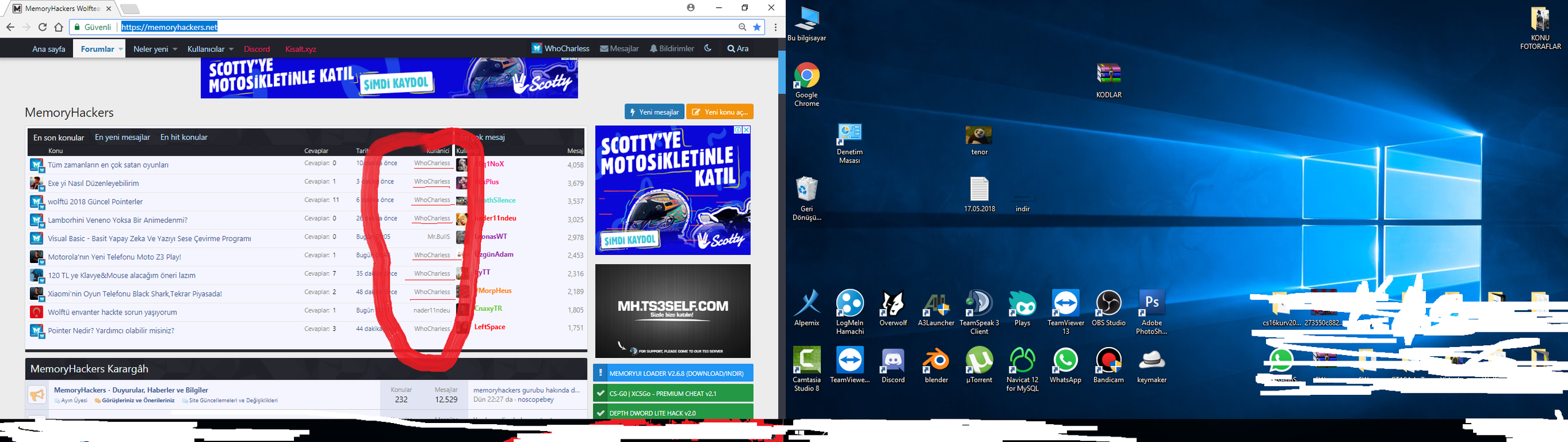Viewport: 1568px width, 442px height.
Task: Open Ara search in the navbar
Action: [x=738, y=48]
